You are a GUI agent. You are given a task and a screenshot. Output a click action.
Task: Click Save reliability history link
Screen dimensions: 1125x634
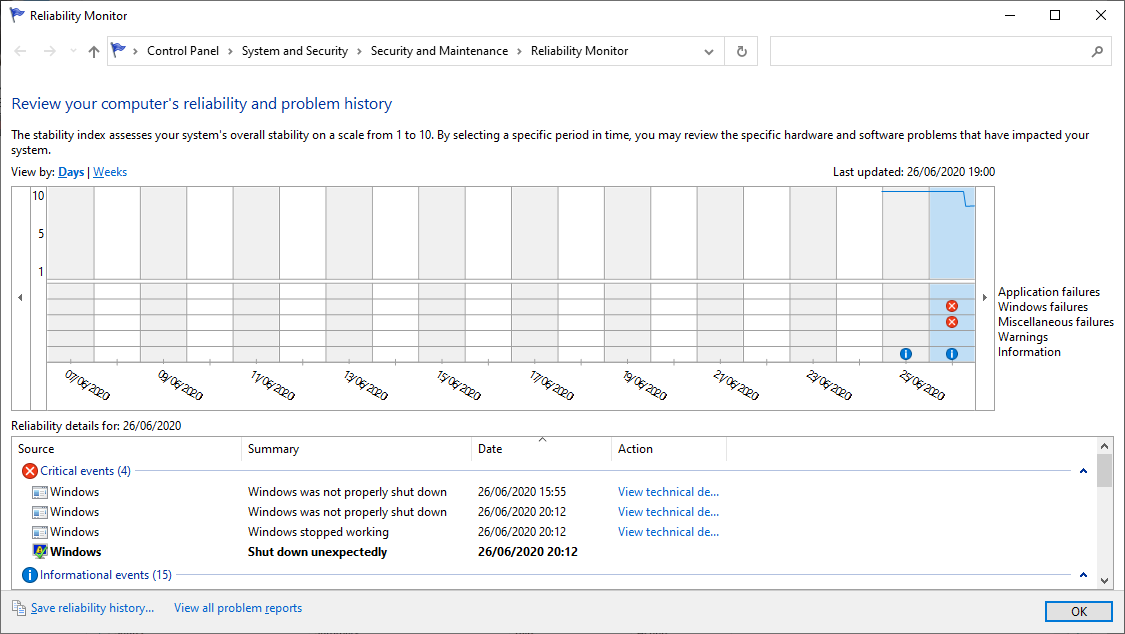tap(93, 608)
